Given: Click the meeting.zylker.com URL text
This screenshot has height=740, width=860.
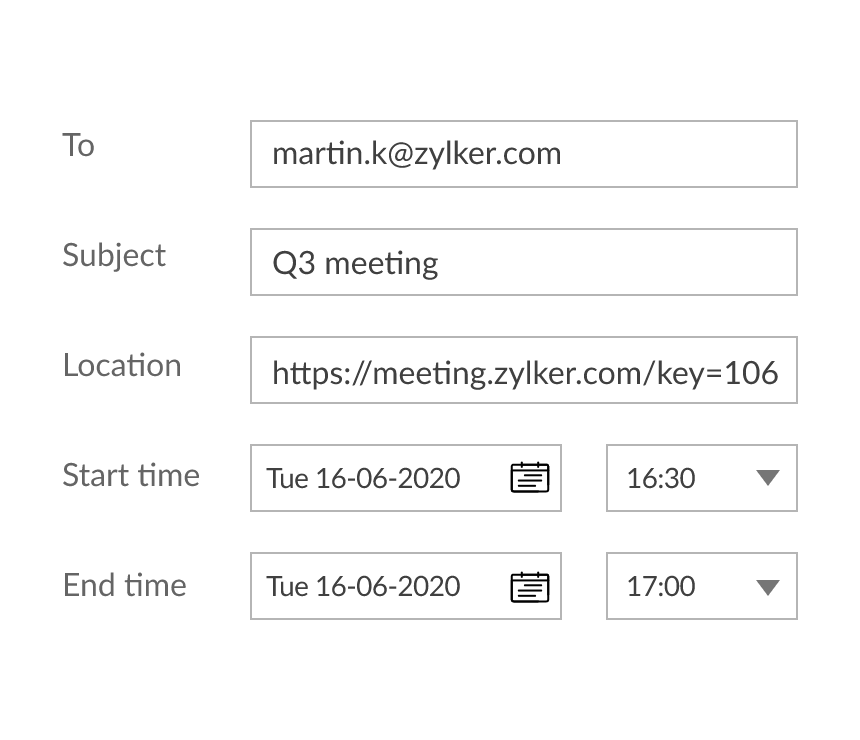Looking at the screenshot, I should tap(500, 373).
